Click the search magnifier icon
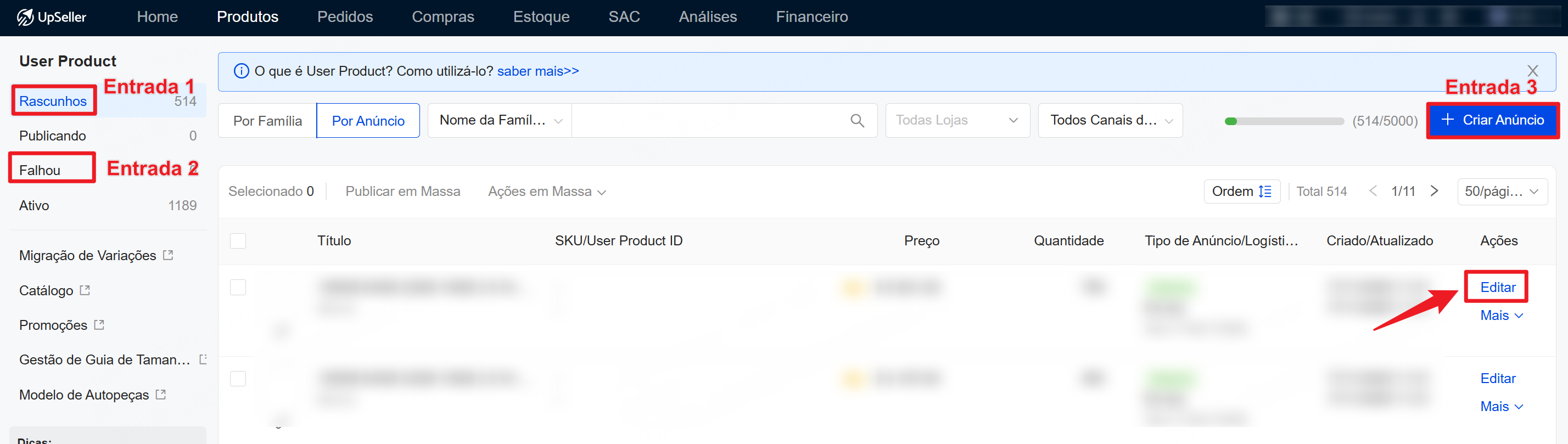This screenshot has height=444, width=1568. click(857, 120)
